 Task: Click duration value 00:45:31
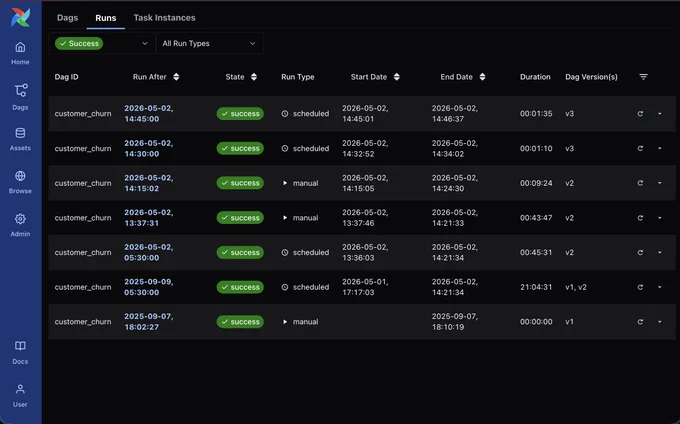(536, 252)
